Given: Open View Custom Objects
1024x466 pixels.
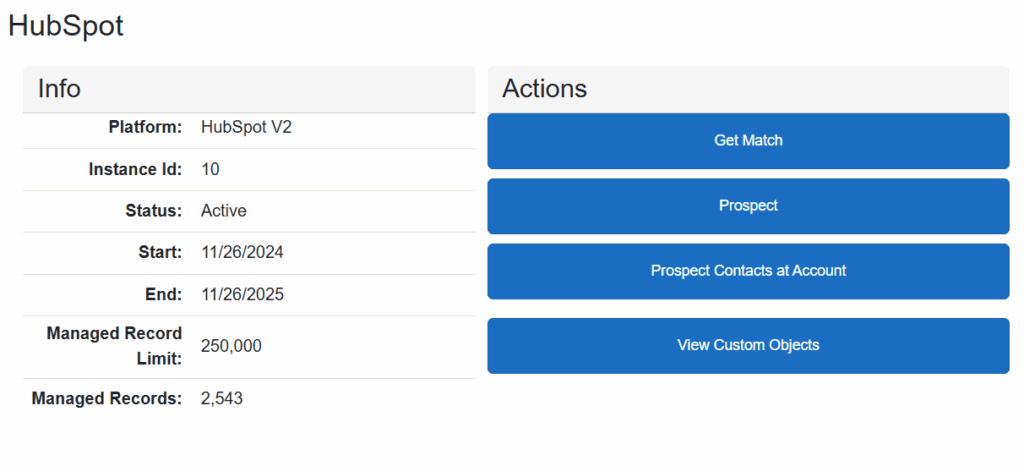Looking at the screenshot, I should tap(748, 345).
